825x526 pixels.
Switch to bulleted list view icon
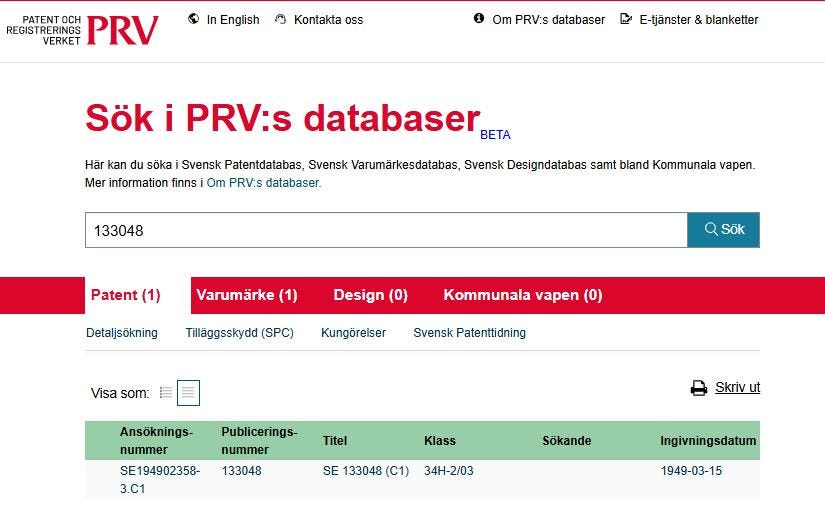[x=166, y=392]
